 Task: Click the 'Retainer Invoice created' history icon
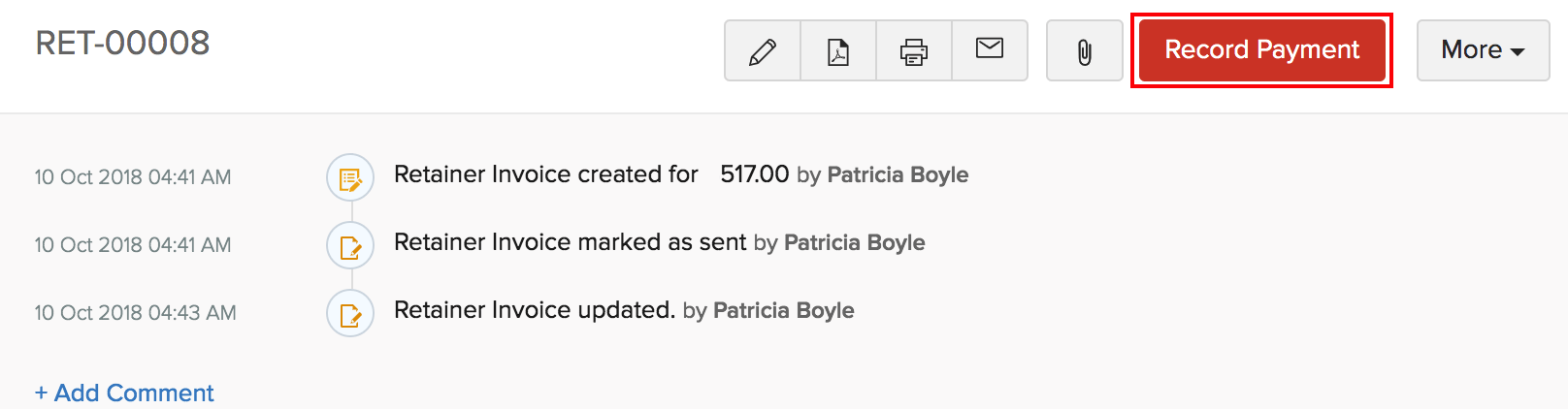[350, 178]
